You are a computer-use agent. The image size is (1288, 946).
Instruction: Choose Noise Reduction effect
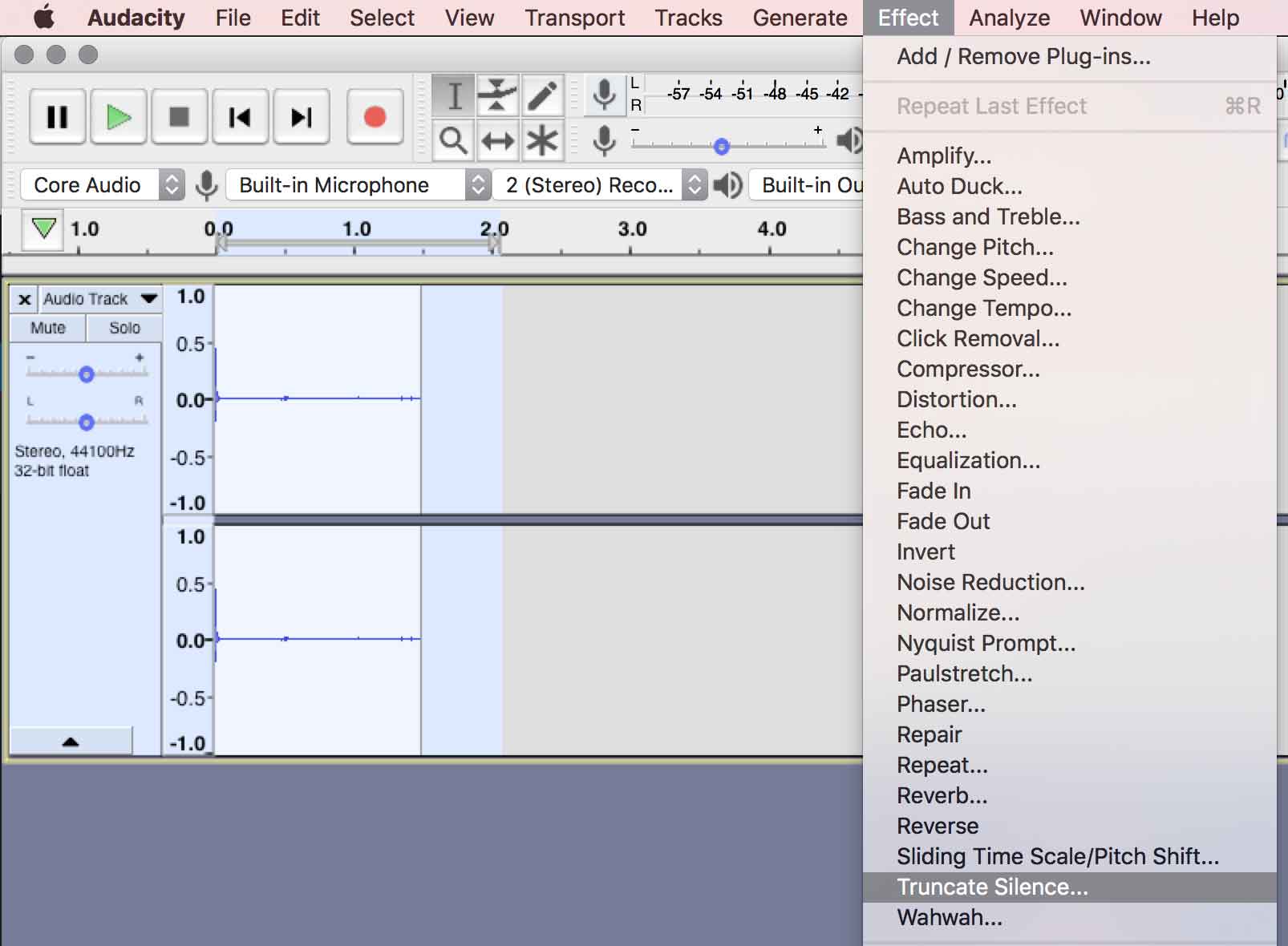point(1070,582)
